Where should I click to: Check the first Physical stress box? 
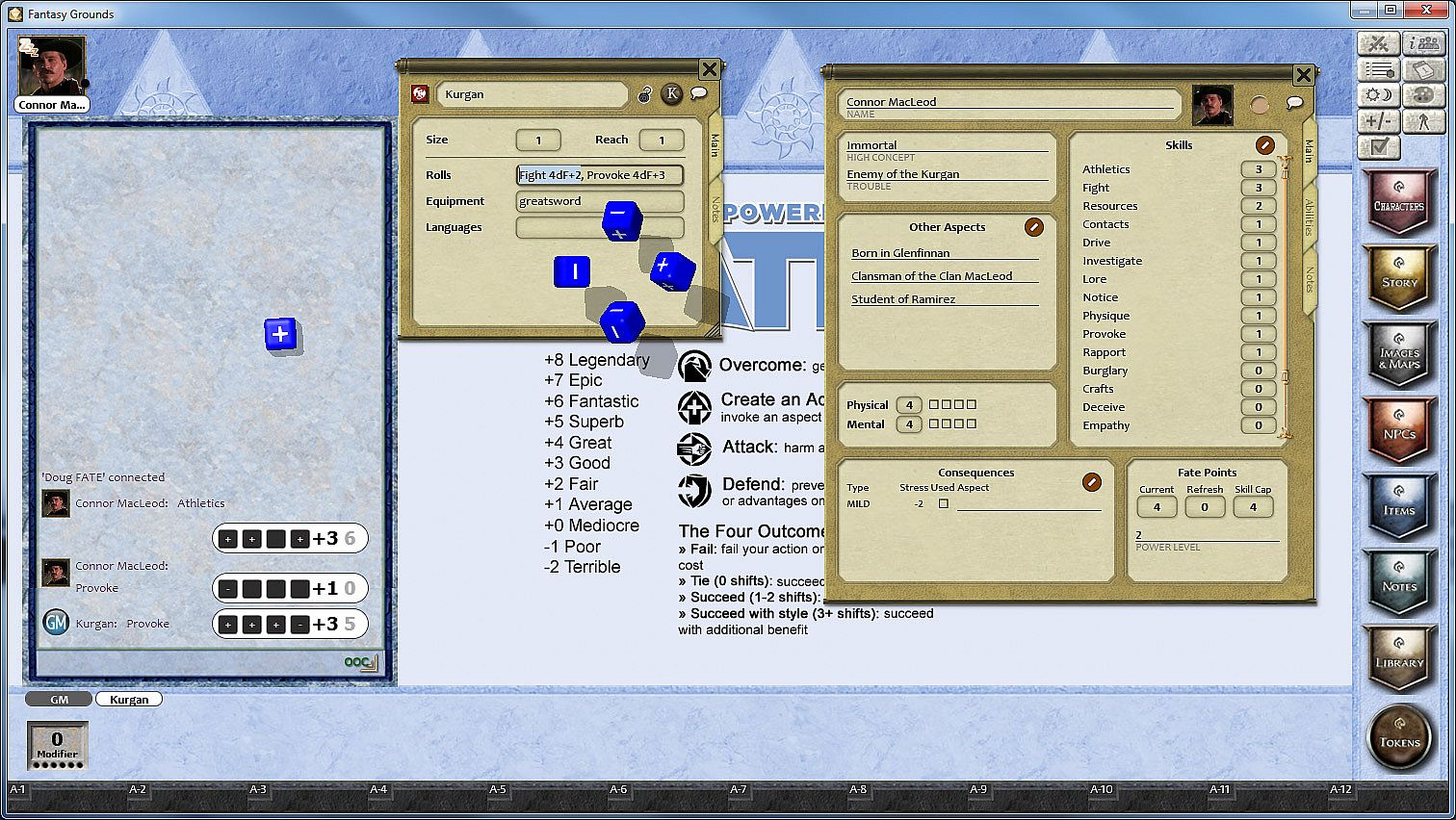click(934, 405)
